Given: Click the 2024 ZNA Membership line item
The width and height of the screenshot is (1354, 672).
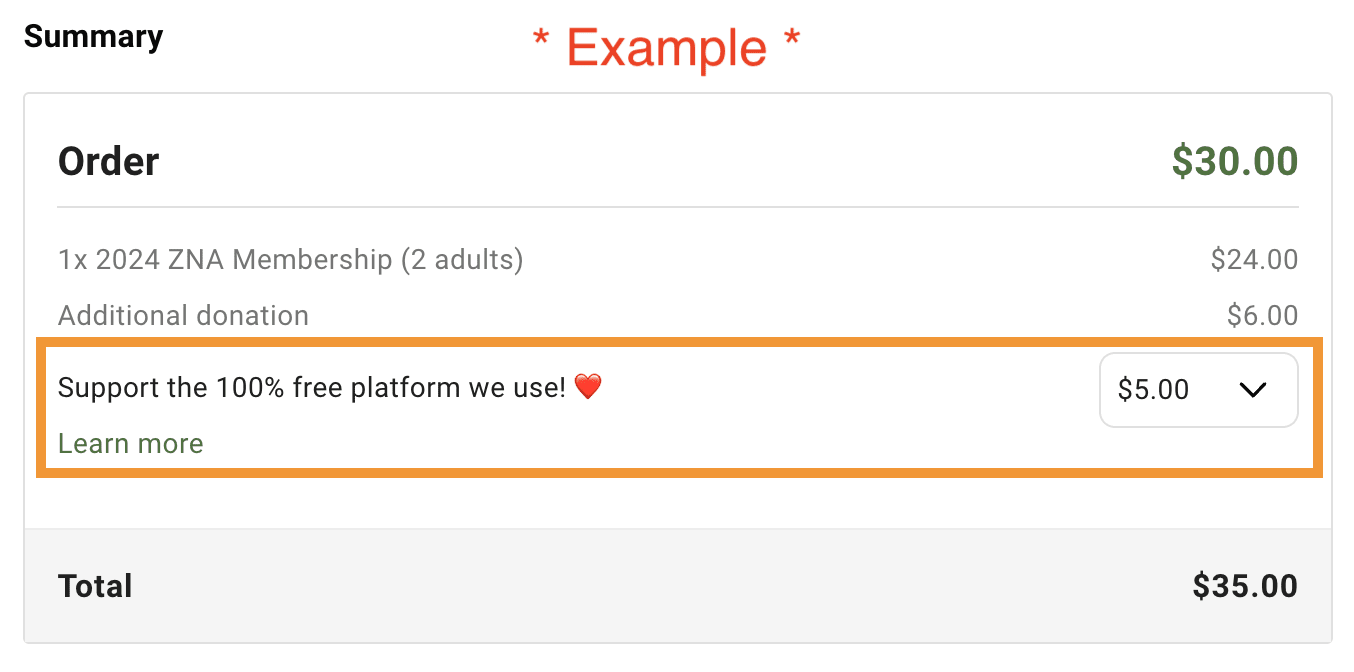Looking at the screenshot, I should [291, 260].
